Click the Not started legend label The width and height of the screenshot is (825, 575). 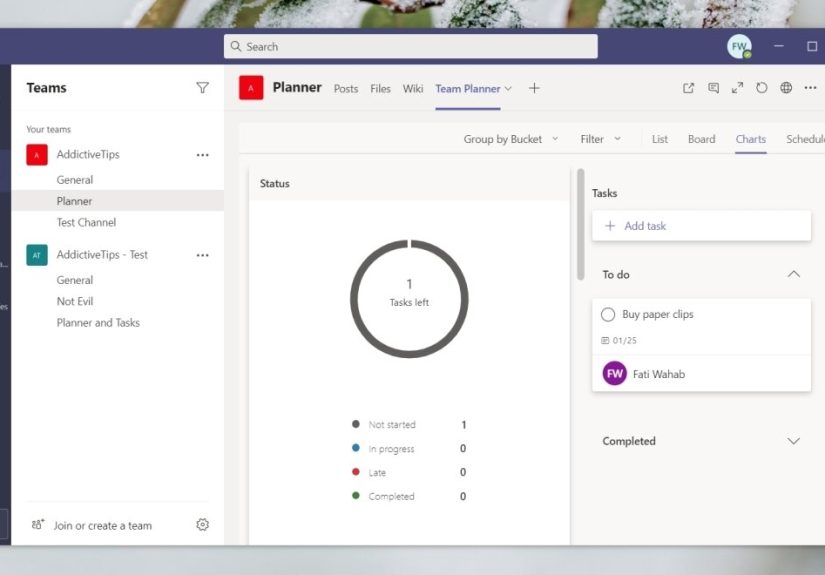392,425
